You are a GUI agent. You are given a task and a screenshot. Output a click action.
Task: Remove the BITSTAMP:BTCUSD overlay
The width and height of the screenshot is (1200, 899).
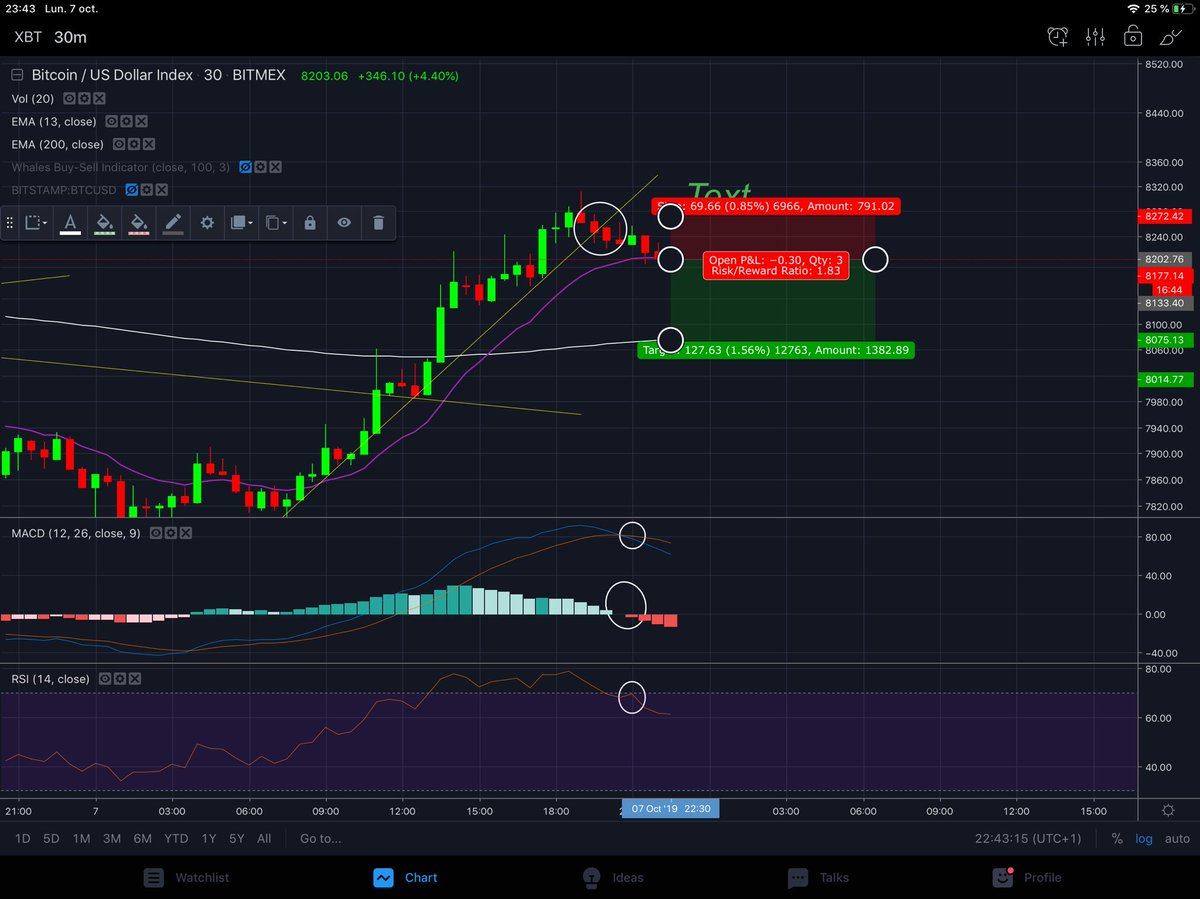(x=160, y=189)
